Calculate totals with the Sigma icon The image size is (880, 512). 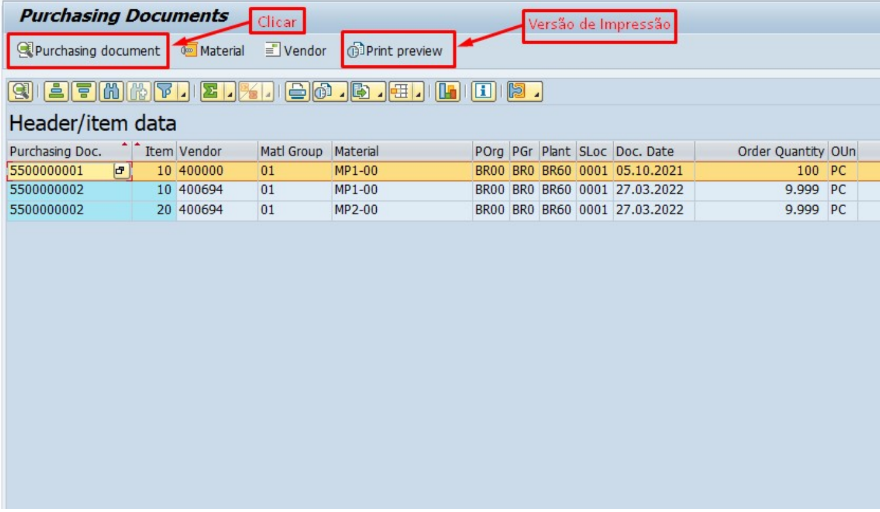coord(210,91)
